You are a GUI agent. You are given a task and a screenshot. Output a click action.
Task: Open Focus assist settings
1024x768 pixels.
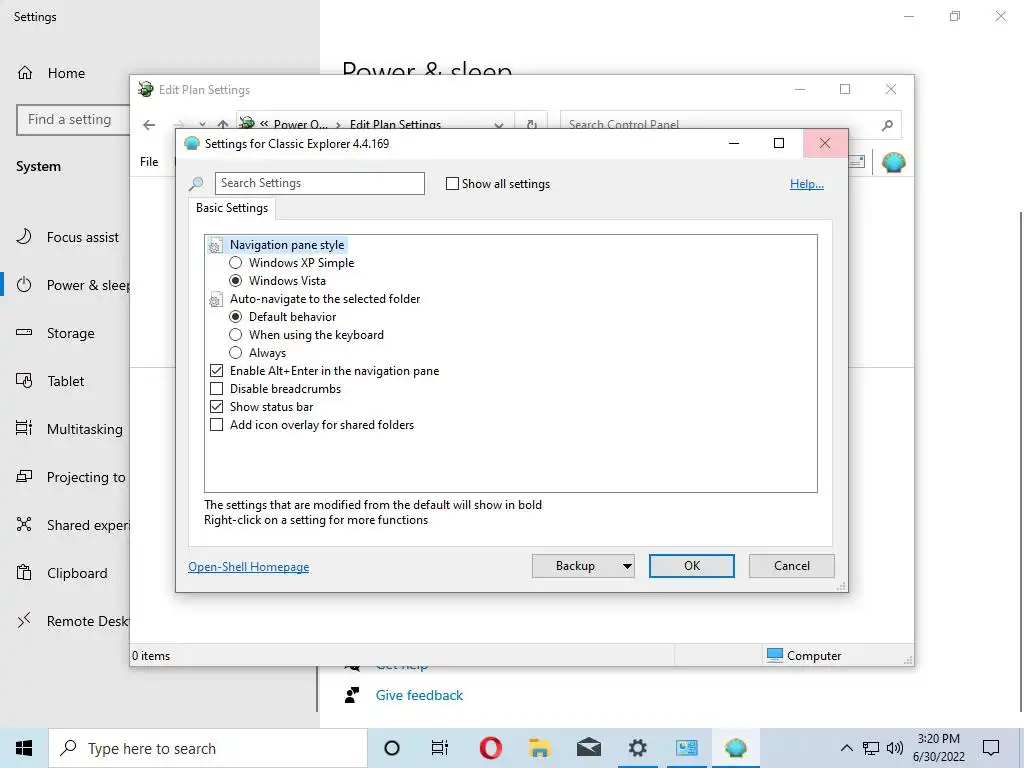click(x=68, y=237)
